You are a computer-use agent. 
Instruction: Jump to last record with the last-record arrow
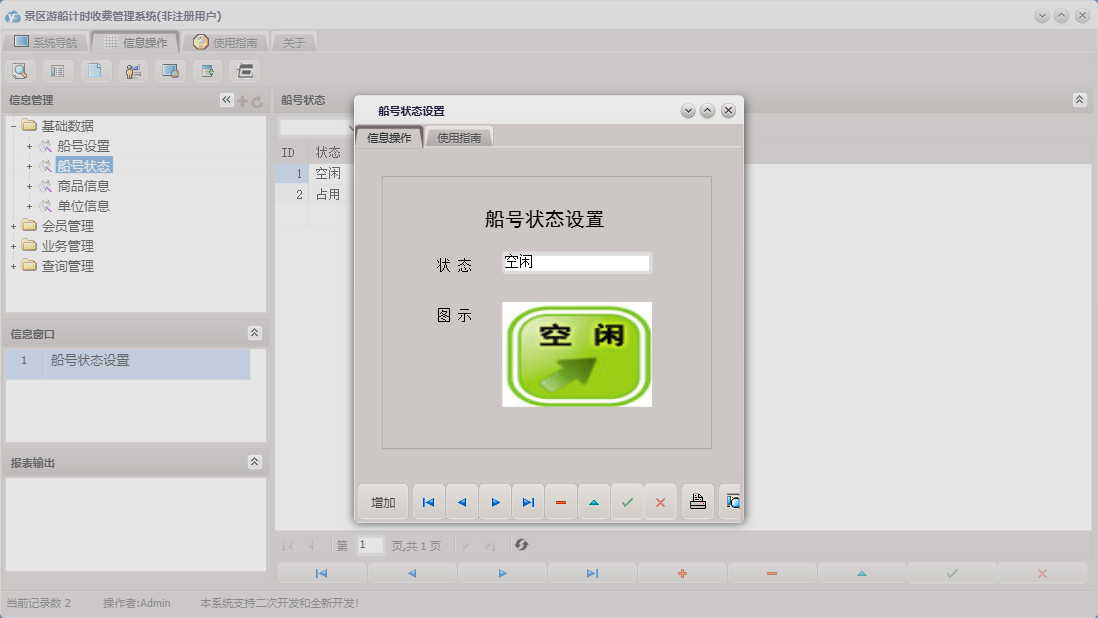pos(527,501)
